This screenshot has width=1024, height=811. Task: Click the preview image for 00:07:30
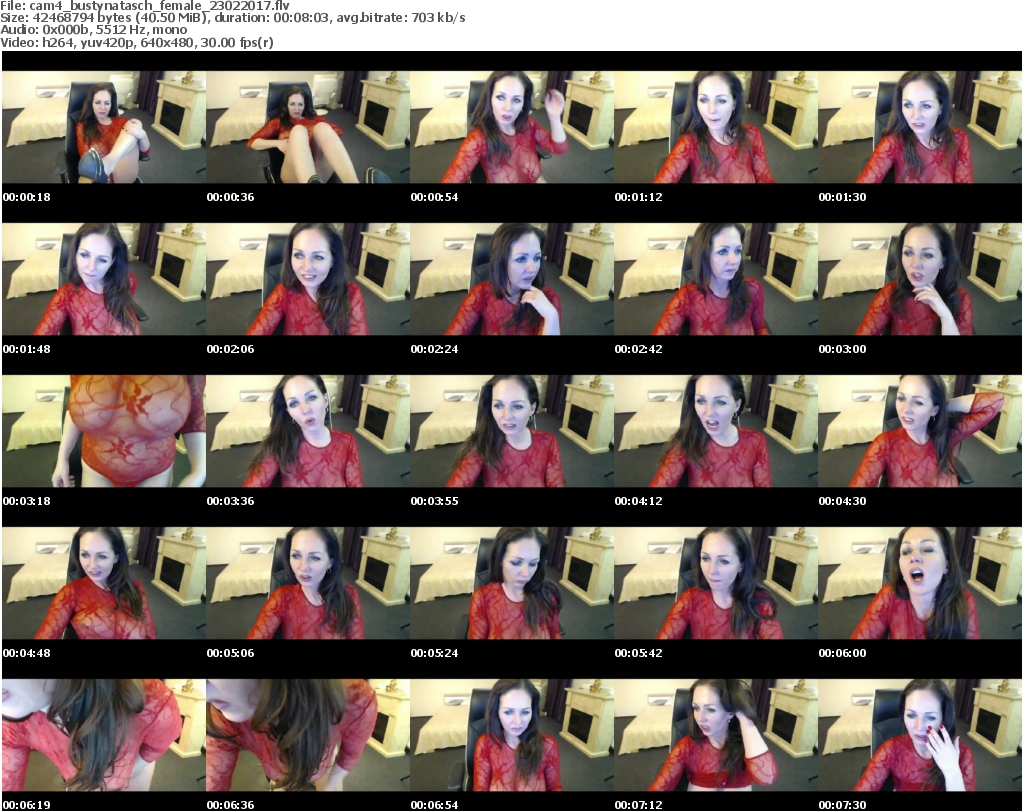click(920, 735)
